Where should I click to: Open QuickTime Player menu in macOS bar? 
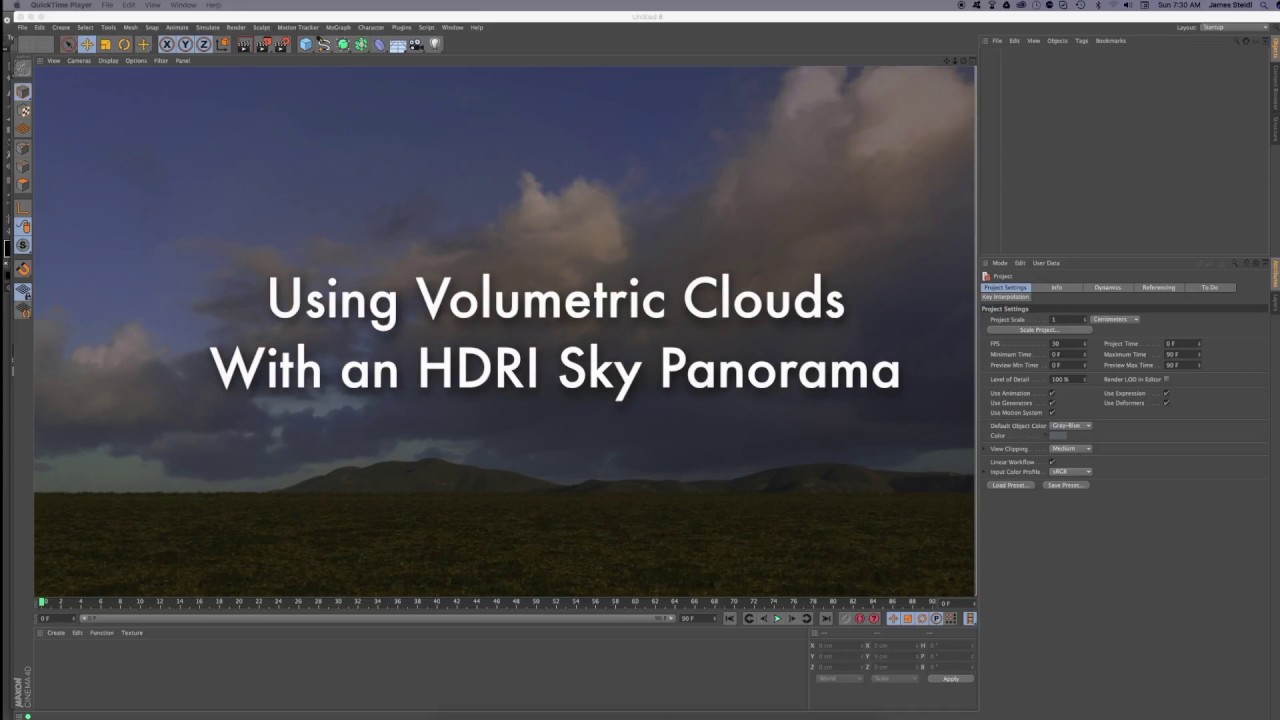click(x=61, y=5)
